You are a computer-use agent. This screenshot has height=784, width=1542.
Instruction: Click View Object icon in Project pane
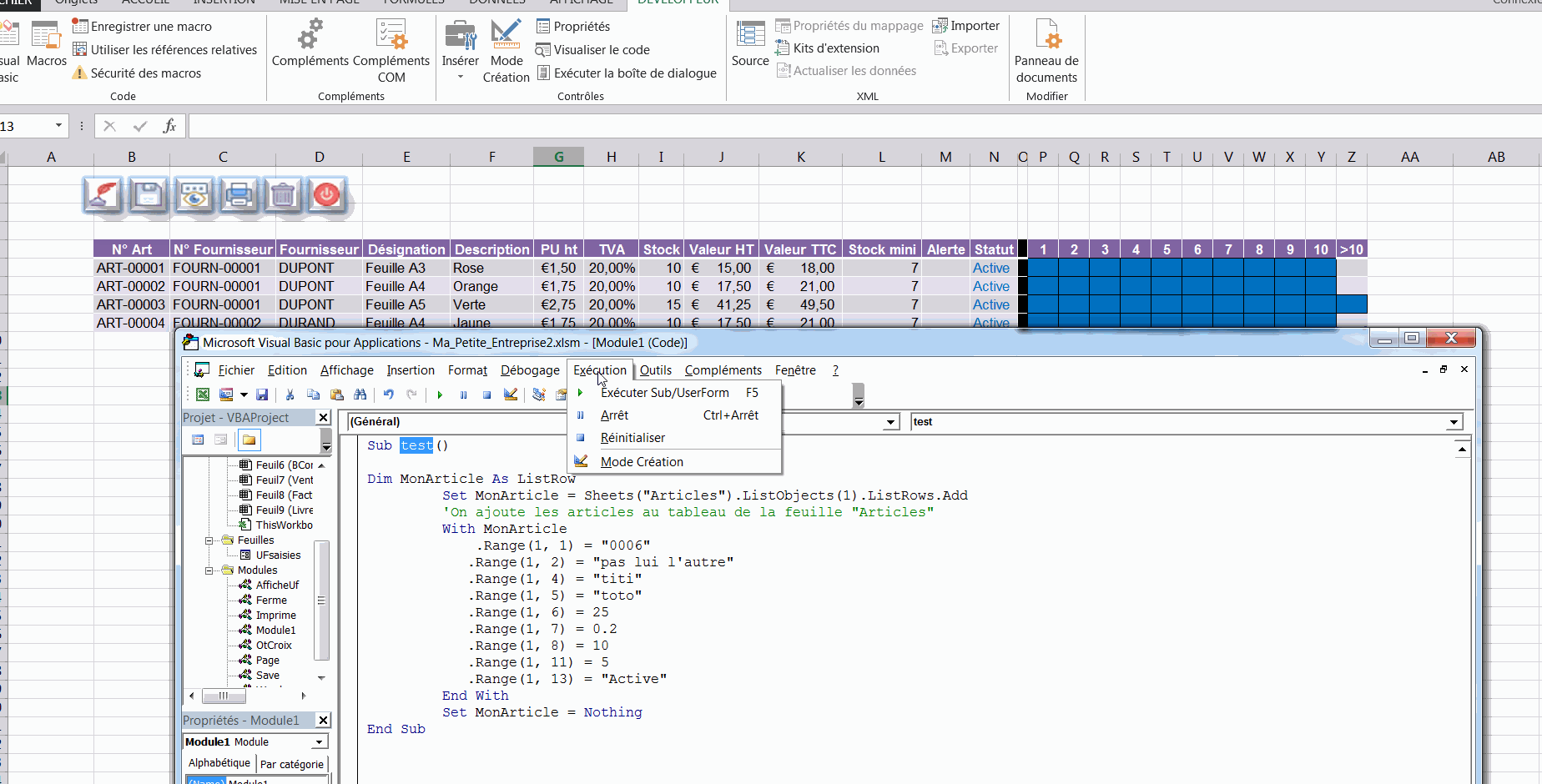[220, 440]
